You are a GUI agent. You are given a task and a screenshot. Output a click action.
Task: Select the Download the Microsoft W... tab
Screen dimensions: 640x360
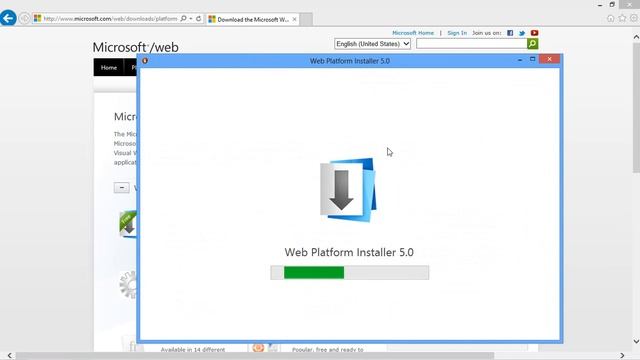252,19
